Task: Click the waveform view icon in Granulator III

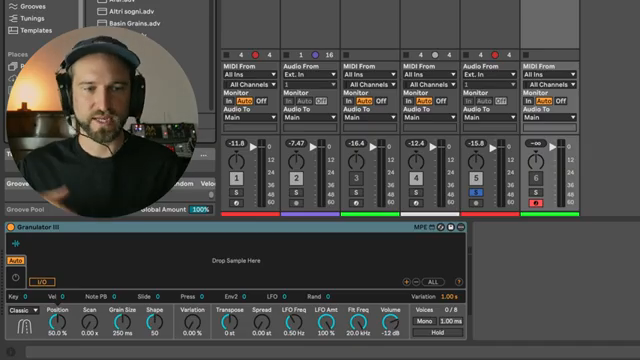Action: [16, 244]
